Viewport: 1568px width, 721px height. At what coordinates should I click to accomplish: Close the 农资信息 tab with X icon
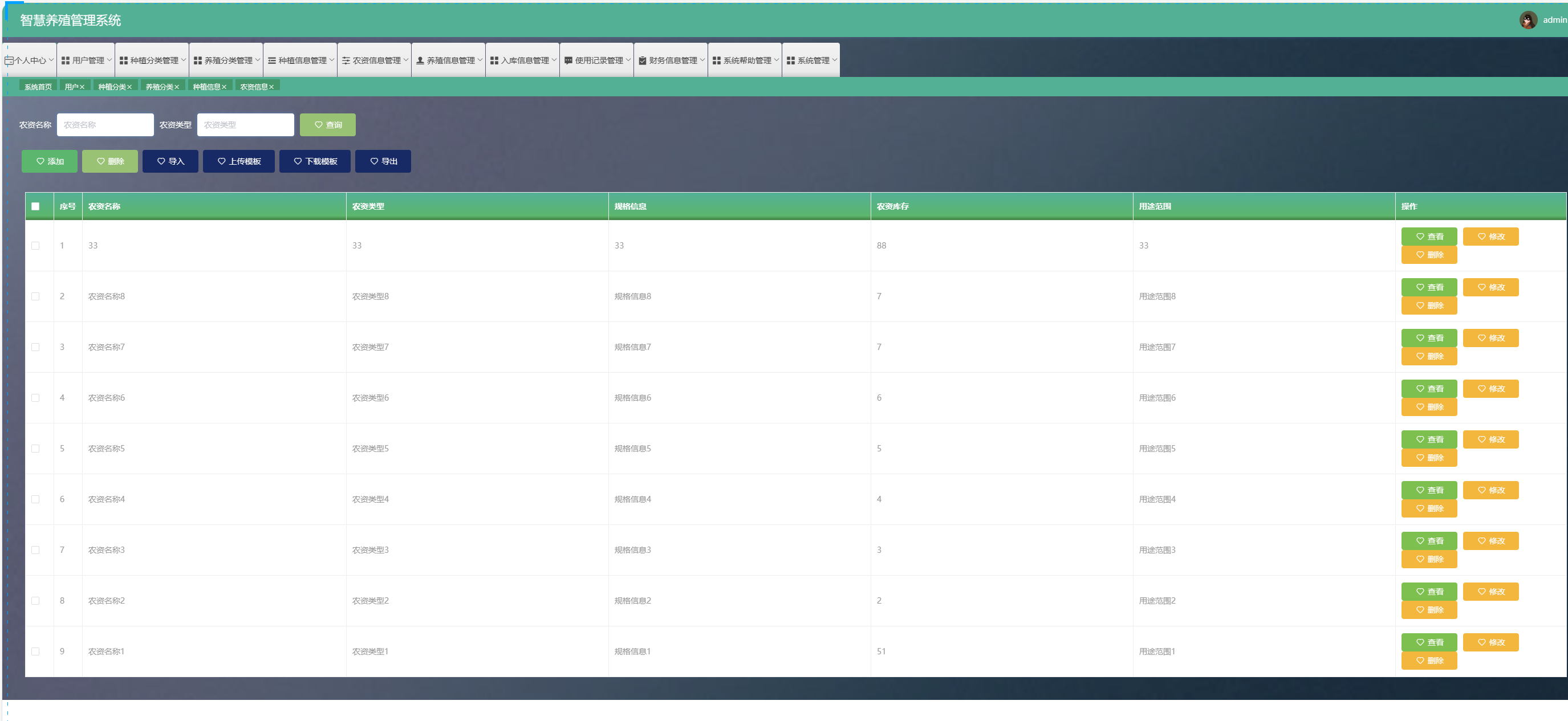(271, 87)
